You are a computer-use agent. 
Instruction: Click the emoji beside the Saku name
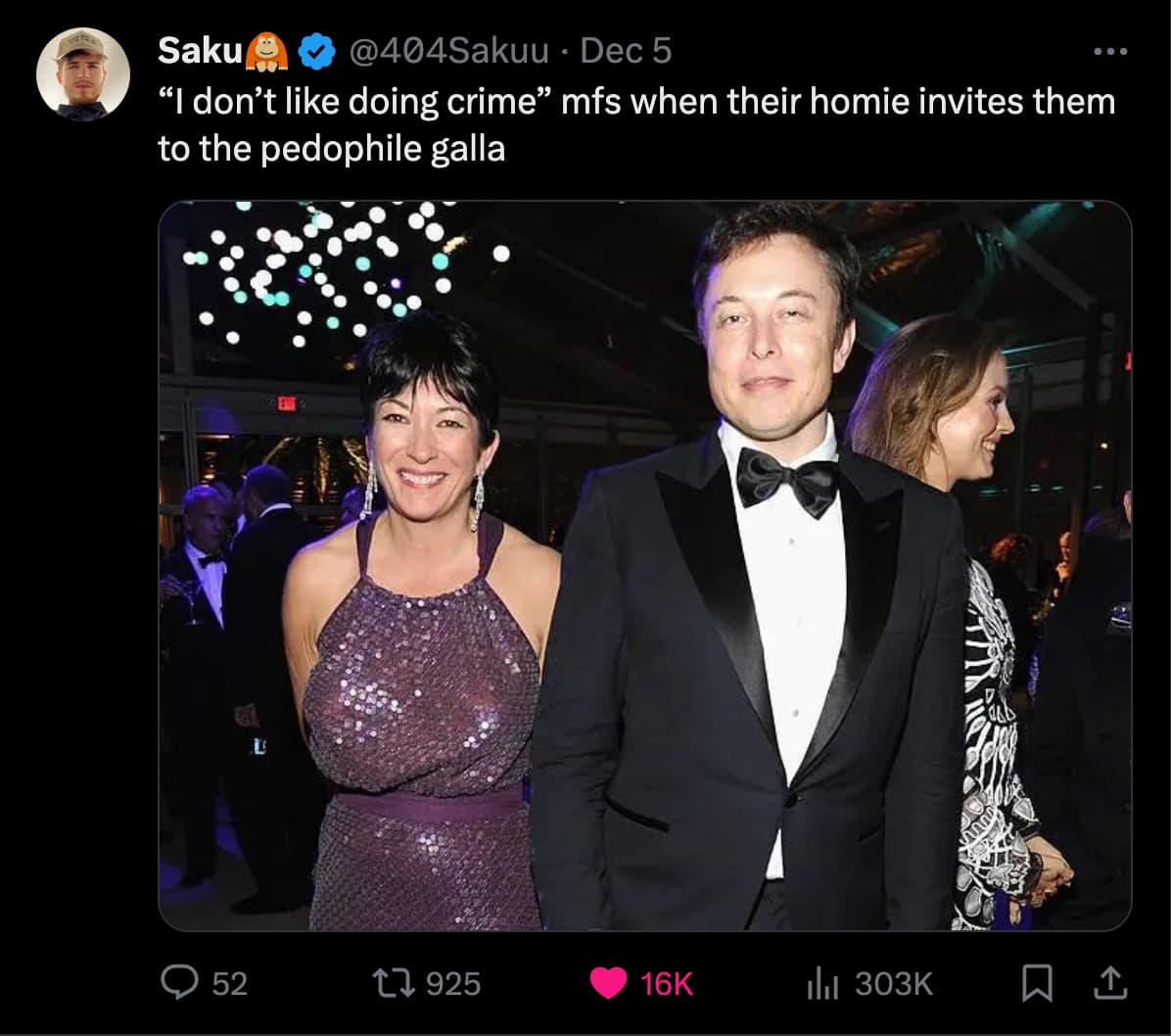click(266, 51)
